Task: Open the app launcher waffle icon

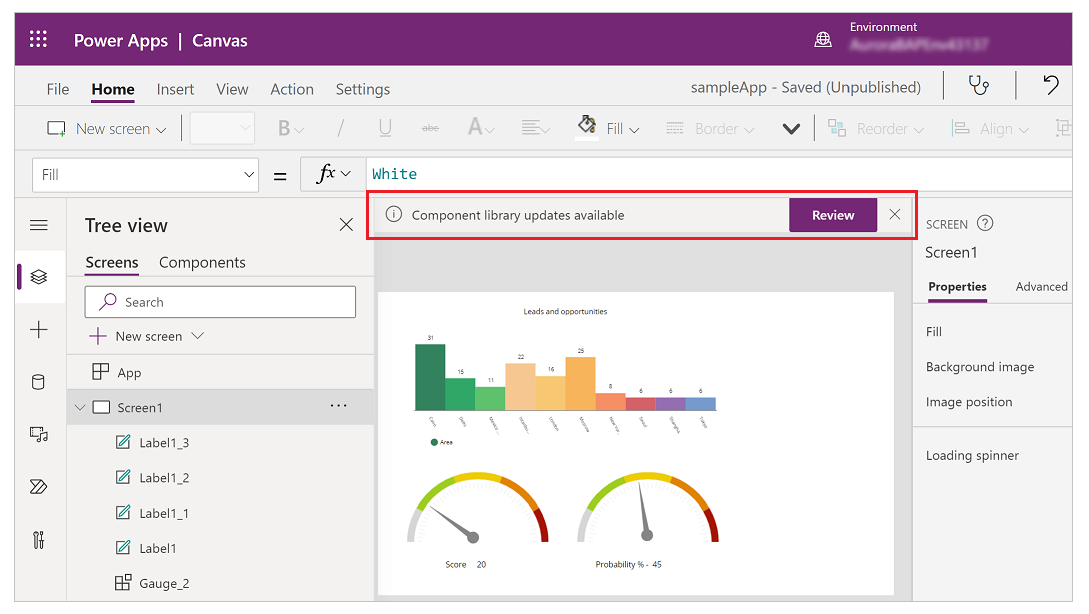Action: (x=38, y=40)
